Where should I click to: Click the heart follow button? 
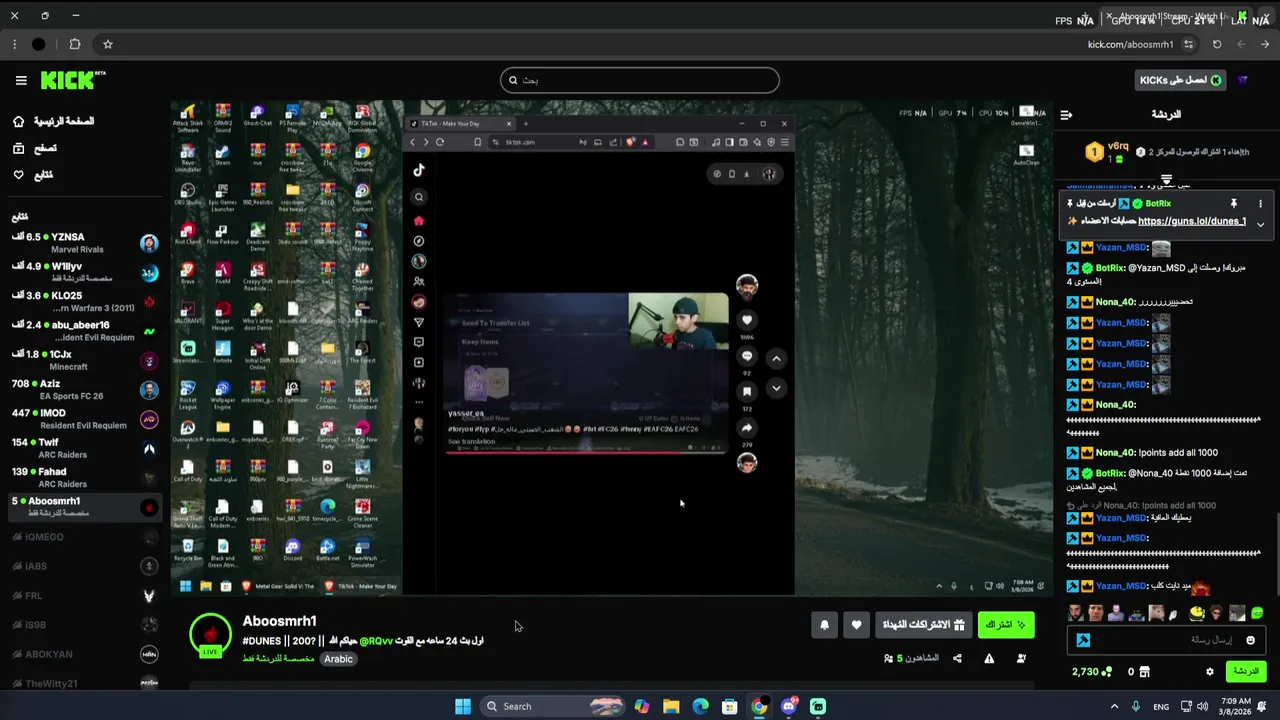[856, 625]
